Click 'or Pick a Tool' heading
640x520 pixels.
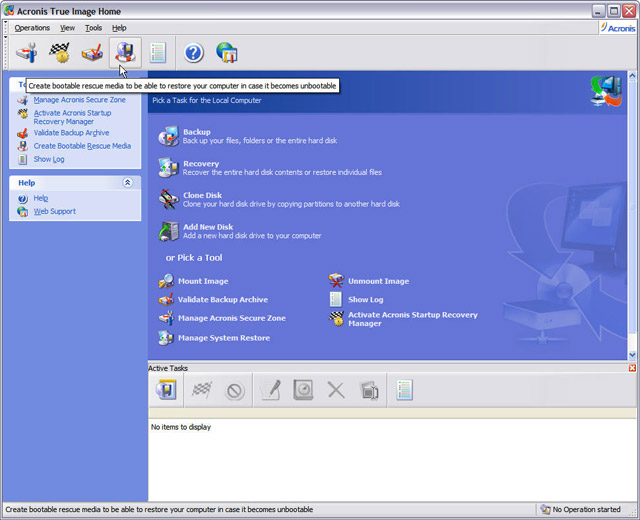[x=194, y=258]
